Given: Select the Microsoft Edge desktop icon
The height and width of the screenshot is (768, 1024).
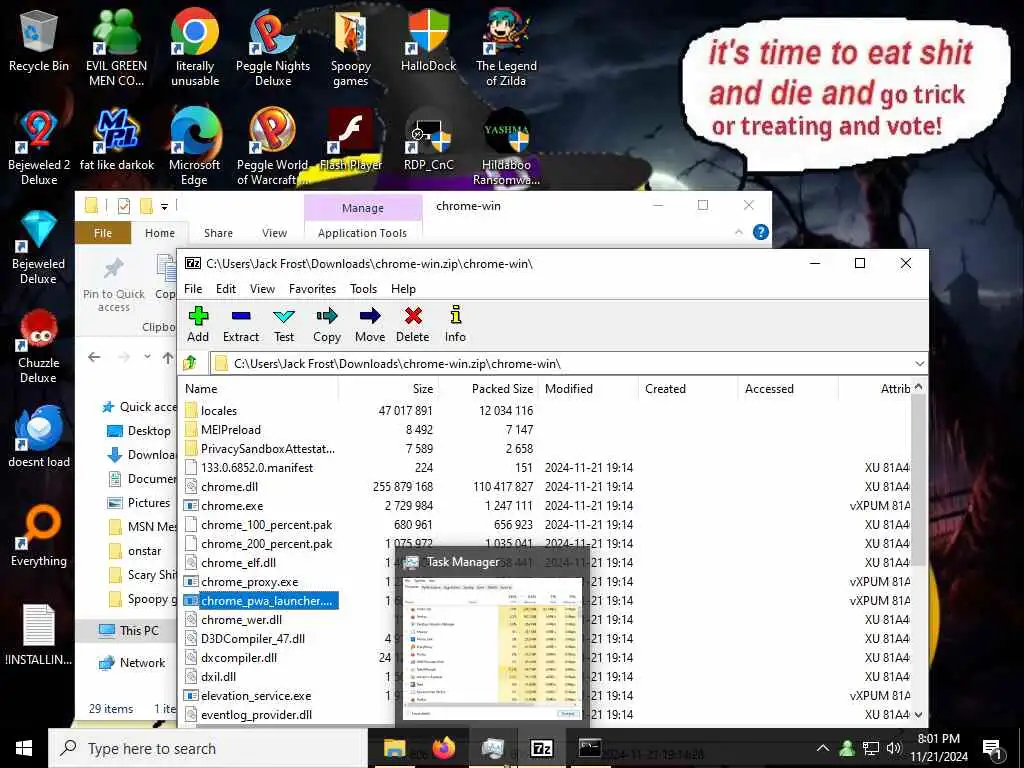Looking at the screenshot, I should tap(195, 148).
